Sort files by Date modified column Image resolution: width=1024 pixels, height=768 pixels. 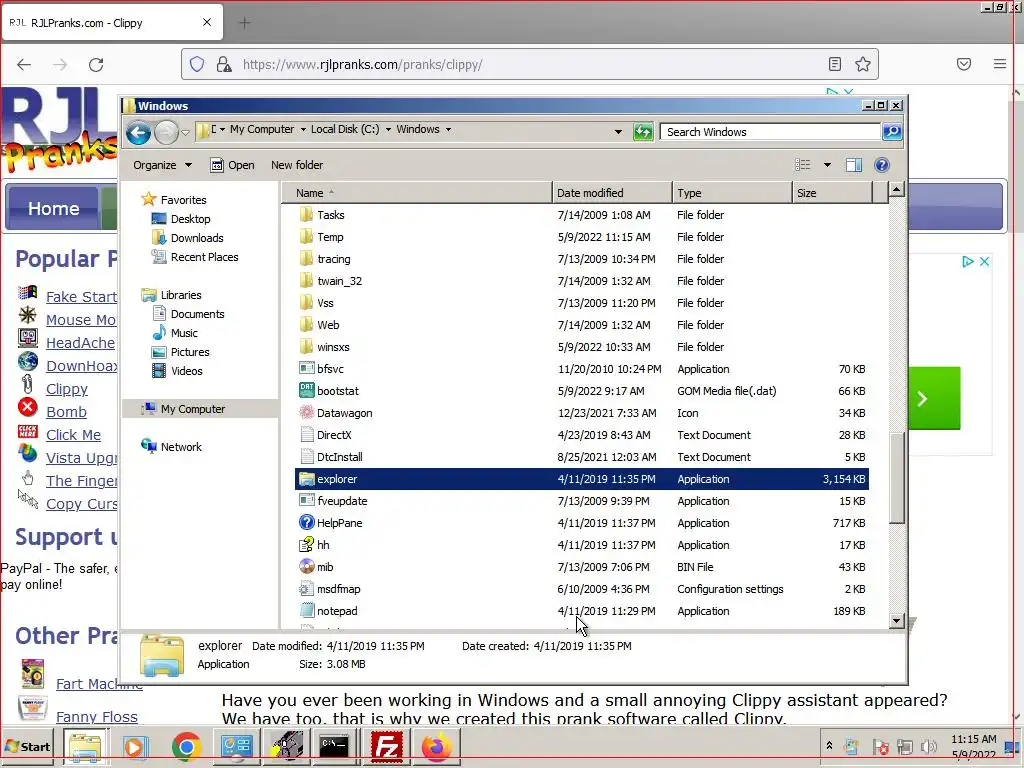[612, 193]
